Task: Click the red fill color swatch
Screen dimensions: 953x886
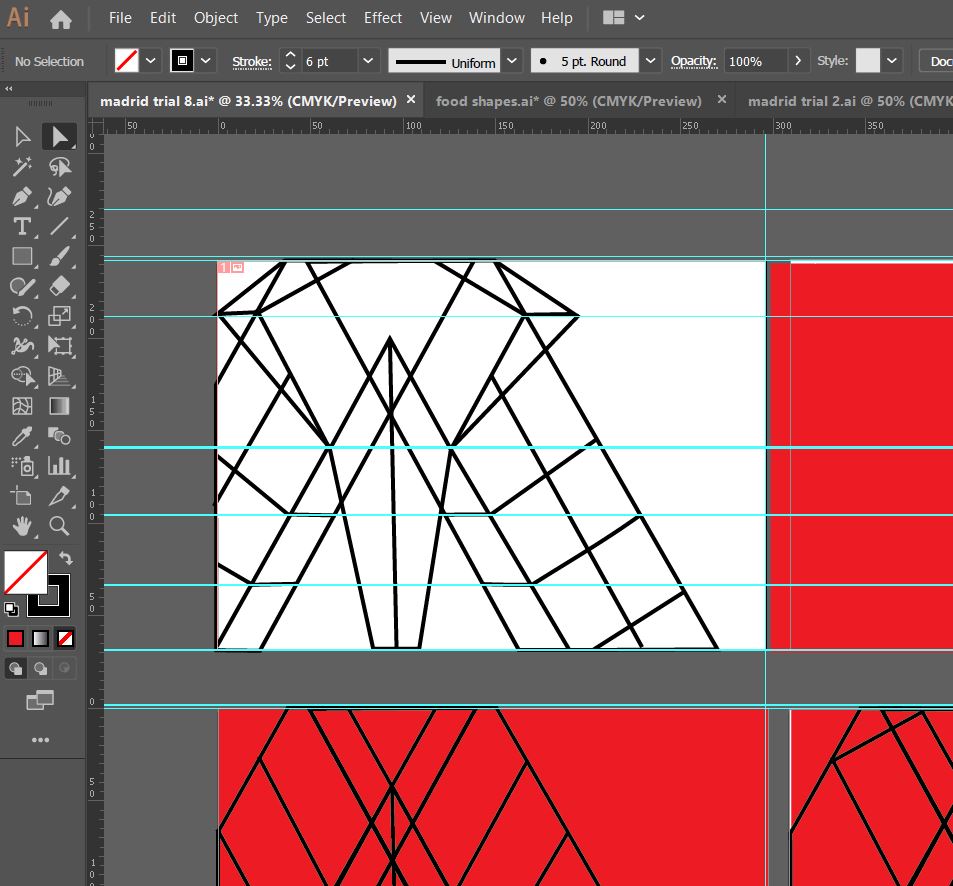Action: (16, 638)
